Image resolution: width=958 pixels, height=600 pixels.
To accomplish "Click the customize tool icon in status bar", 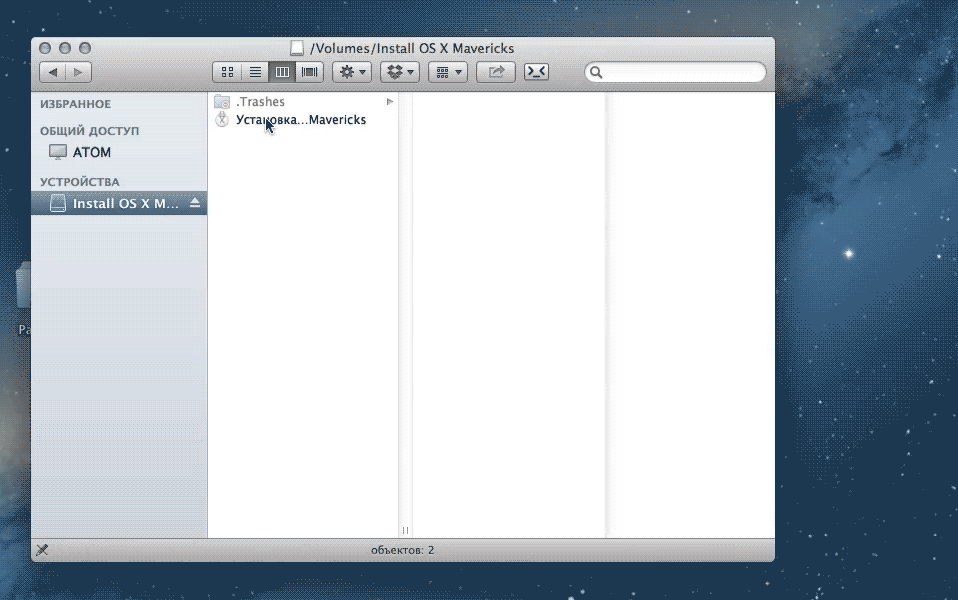I will pyautogui.click(x=42, y=550).
